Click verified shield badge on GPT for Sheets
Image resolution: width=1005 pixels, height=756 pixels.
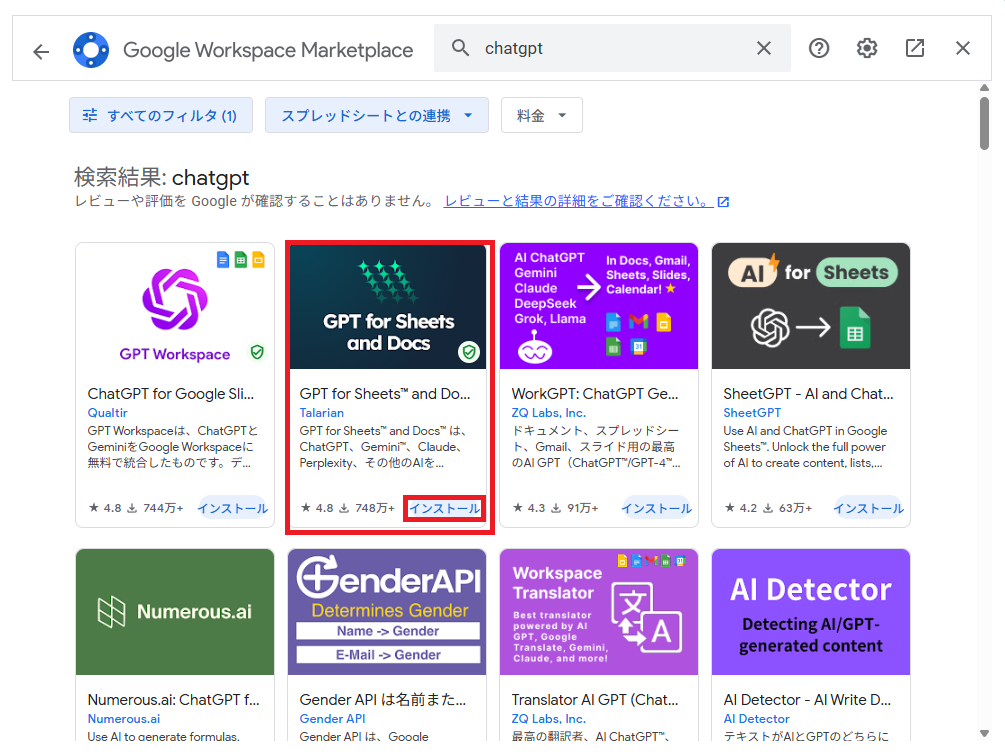click(x=469, y=352)
